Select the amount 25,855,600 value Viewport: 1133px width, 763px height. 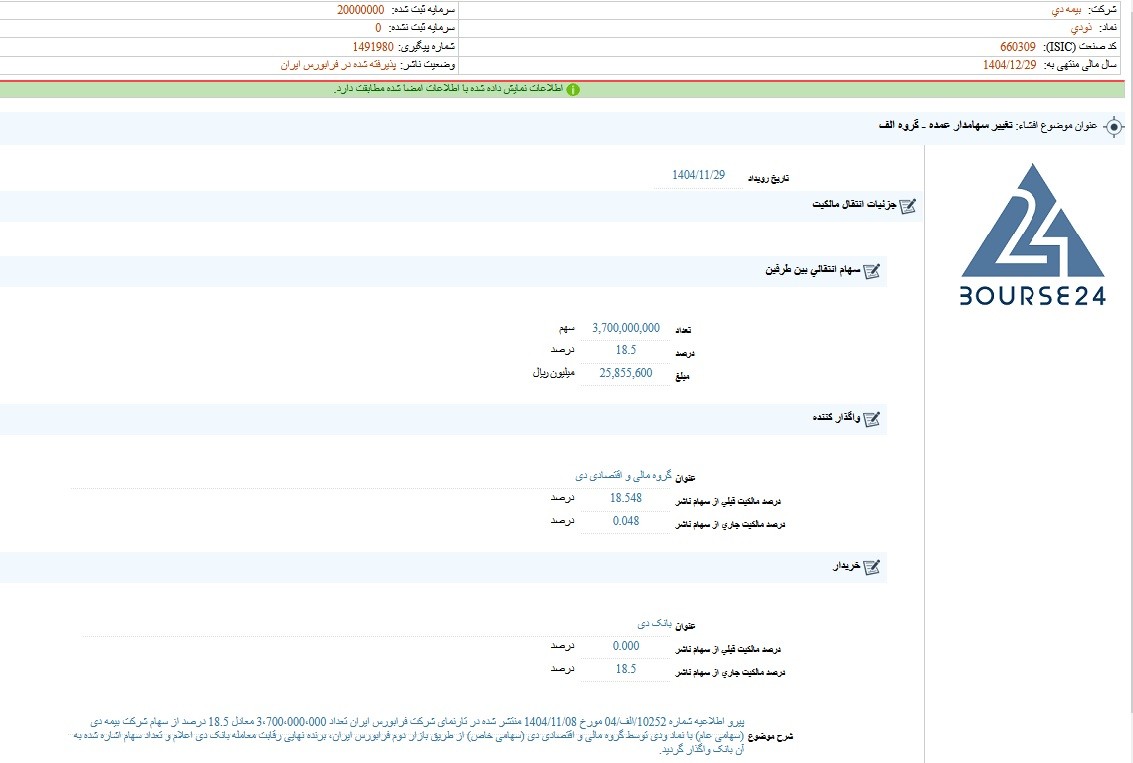(626, 373)
